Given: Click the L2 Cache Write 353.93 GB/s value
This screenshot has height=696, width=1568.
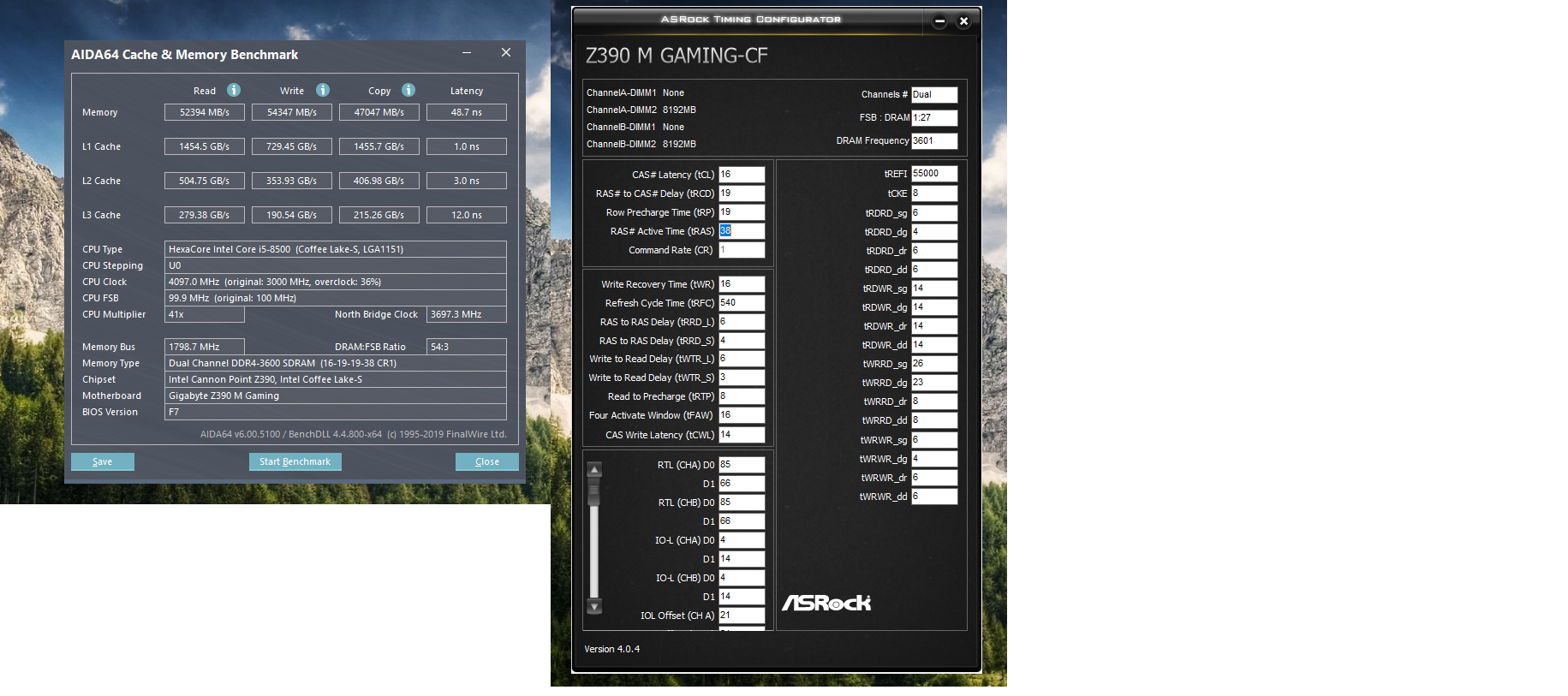Looking at the screenshot, I should 292,181.
